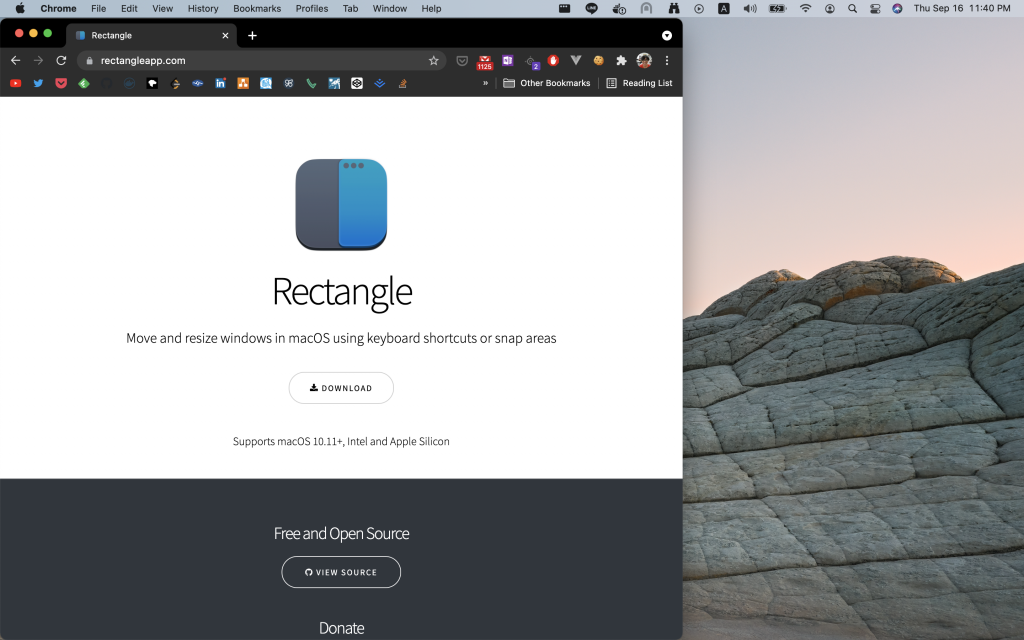Click the volume icon in the menu bar
The image size is (1024, 640).
[x=750, y=8]
